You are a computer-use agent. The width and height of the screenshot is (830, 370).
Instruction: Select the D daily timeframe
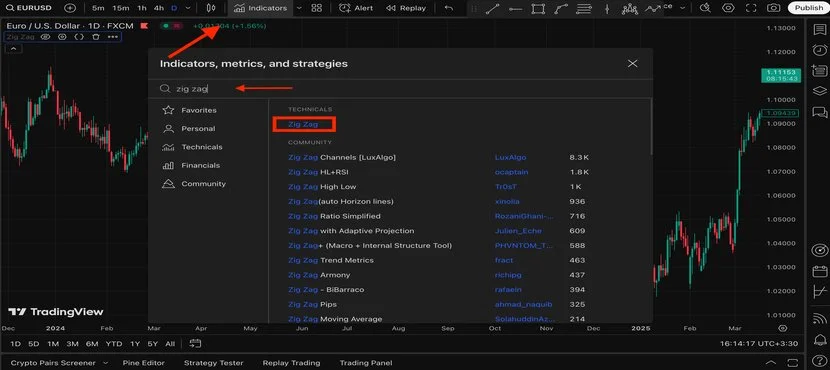174,8
